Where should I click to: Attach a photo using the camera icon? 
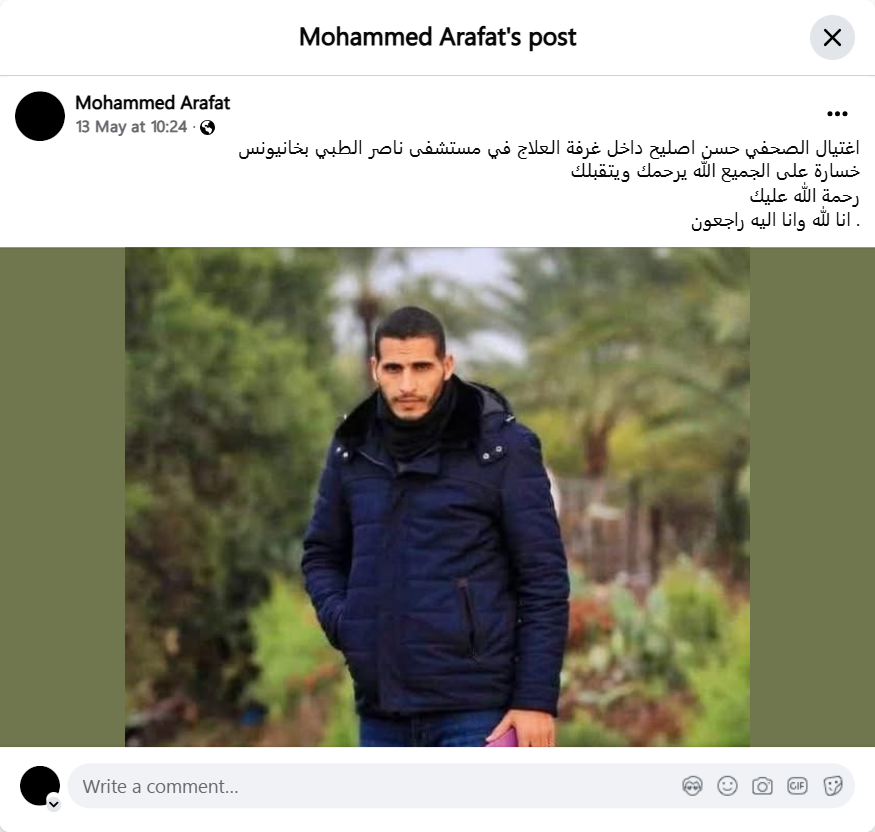(762, 786)
